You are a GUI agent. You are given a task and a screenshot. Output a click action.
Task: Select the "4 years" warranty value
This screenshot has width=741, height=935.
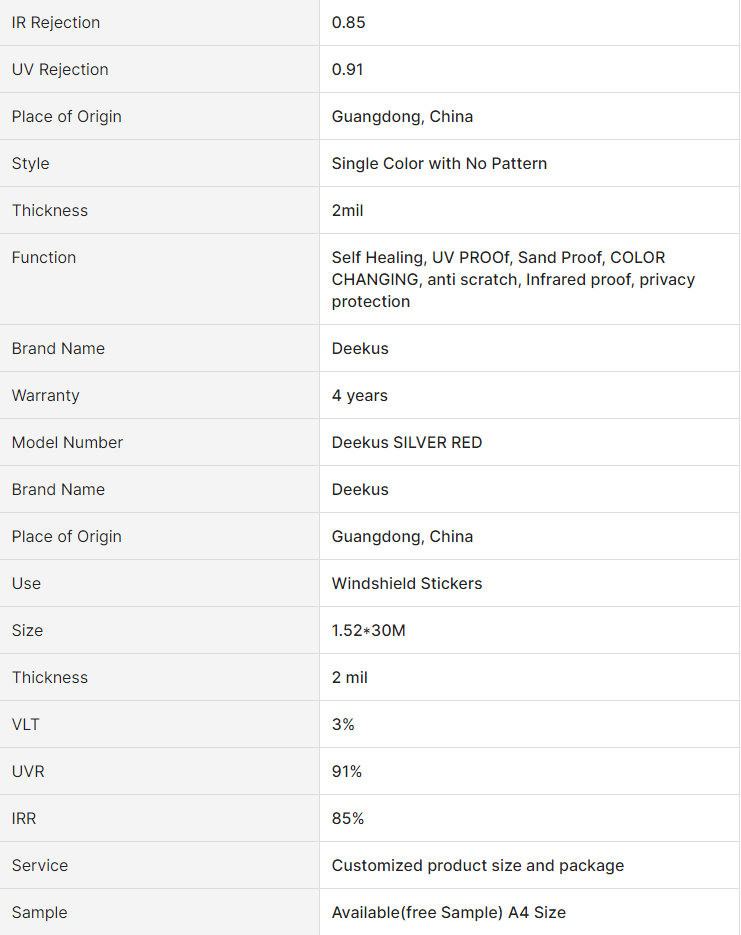point(360,395)
